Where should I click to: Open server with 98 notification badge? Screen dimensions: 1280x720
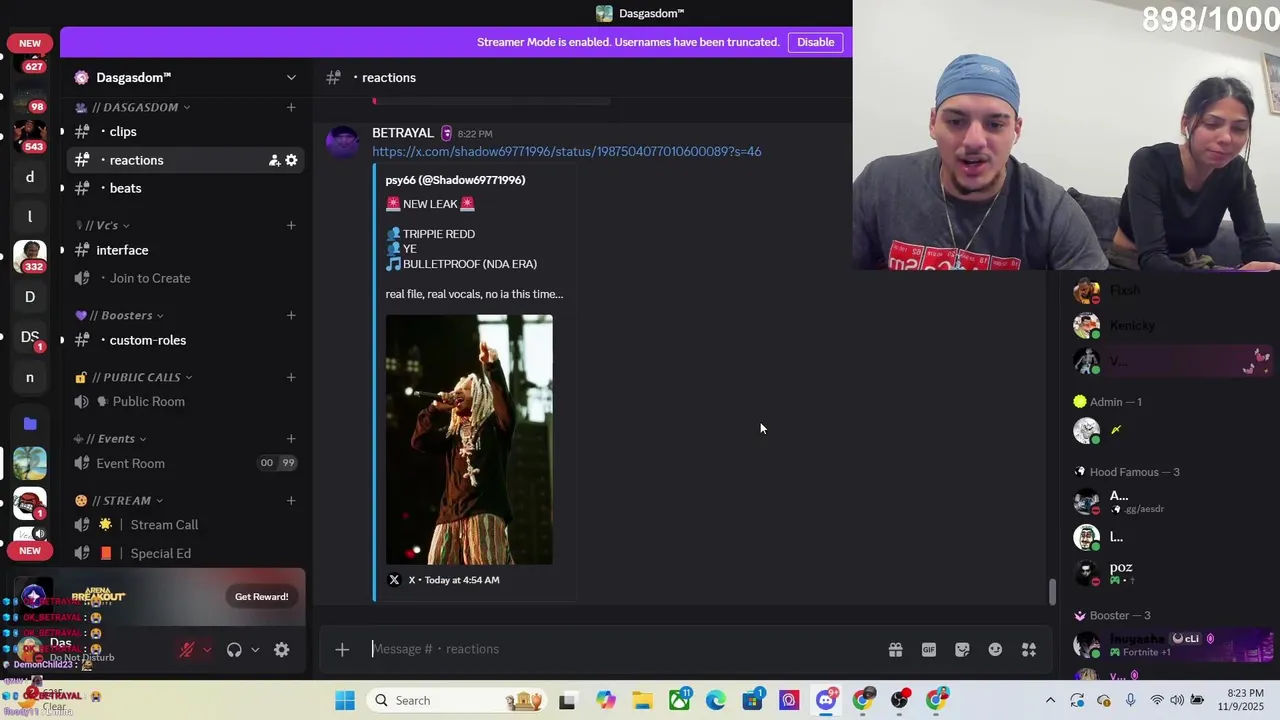pos(30,98)
